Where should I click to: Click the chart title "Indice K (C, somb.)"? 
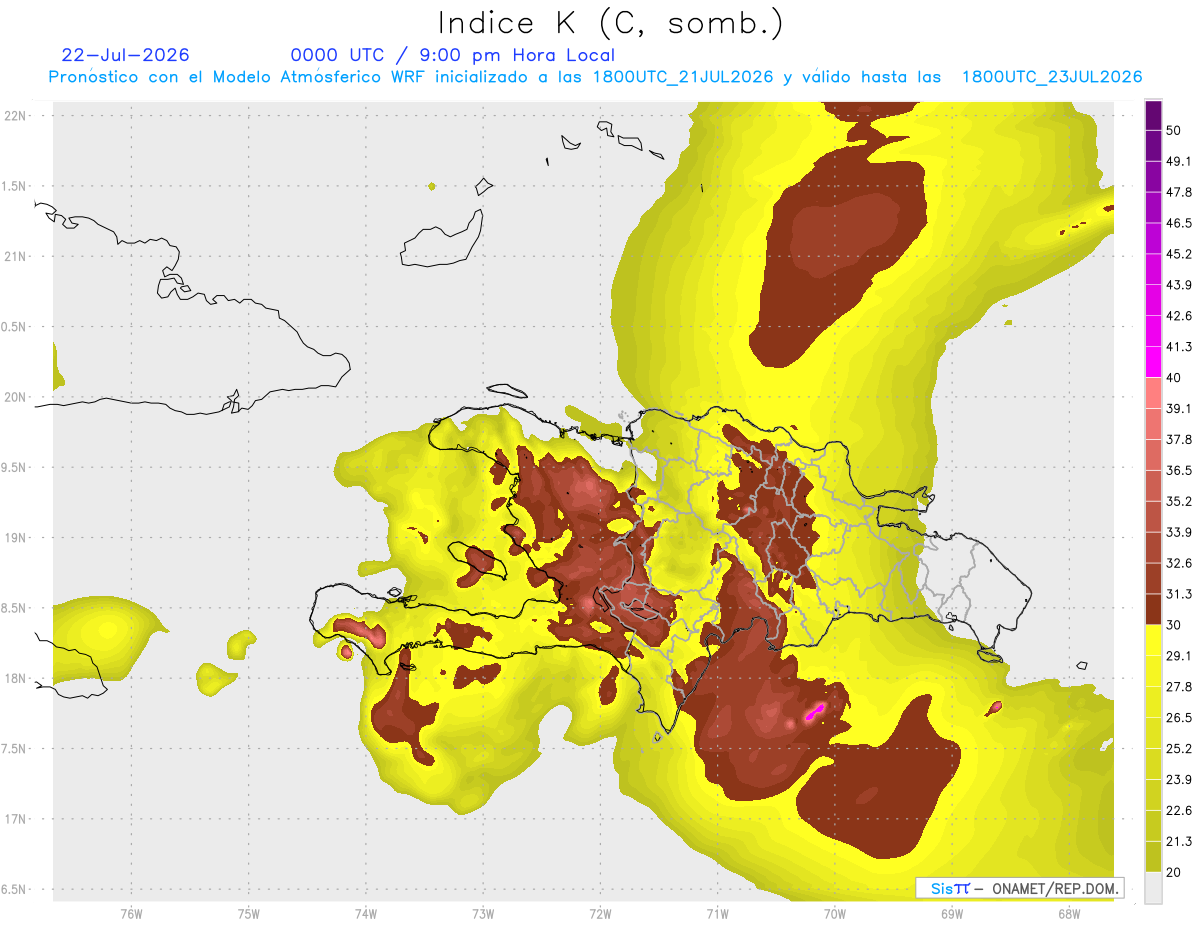click(x=610, y=22)
